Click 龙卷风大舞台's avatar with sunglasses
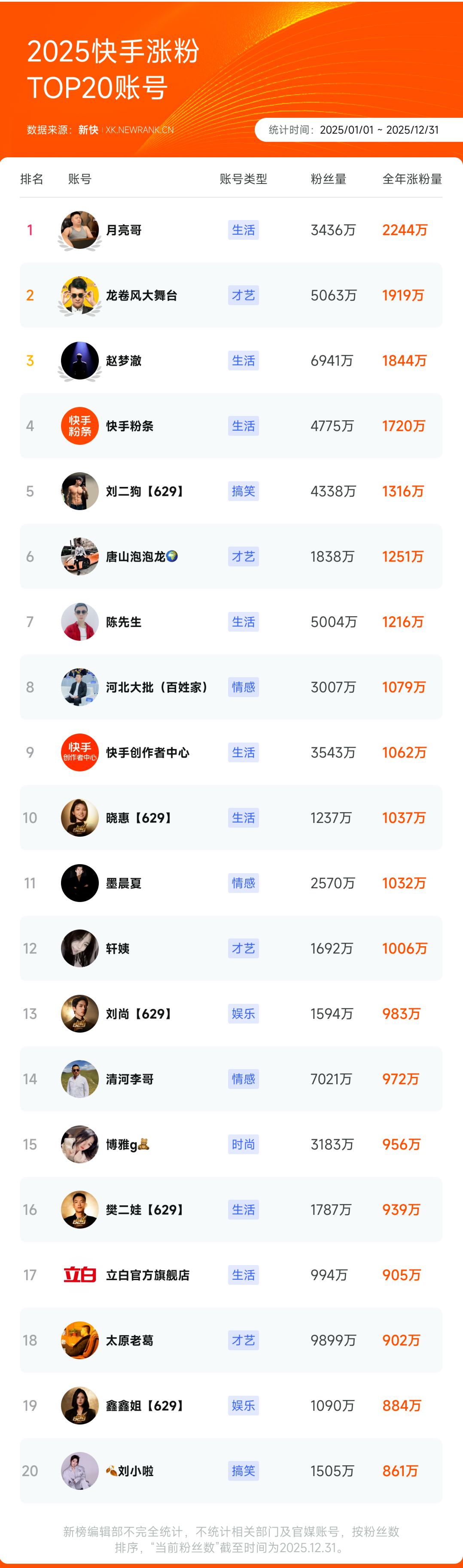Viewport: 463px width, 1568px height. [80, 295]
